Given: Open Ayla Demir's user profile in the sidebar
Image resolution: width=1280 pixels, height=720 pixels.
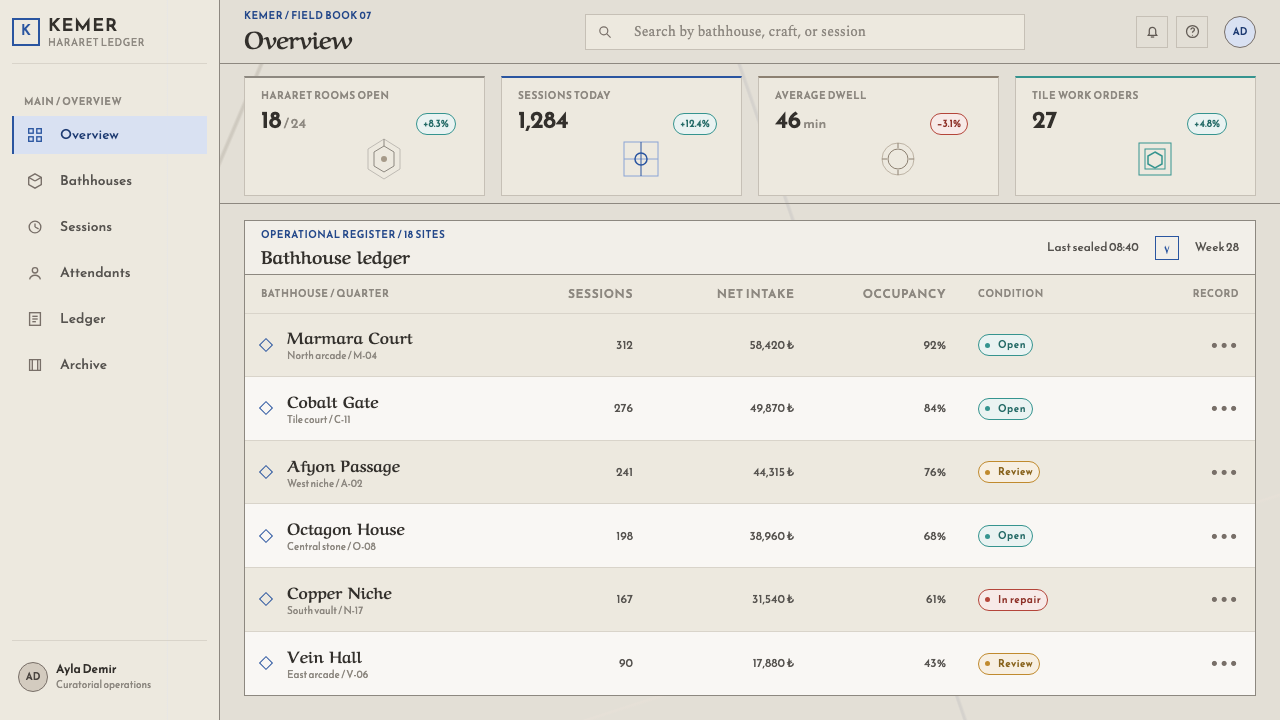Looking at the screenshot, I should 109,677.
